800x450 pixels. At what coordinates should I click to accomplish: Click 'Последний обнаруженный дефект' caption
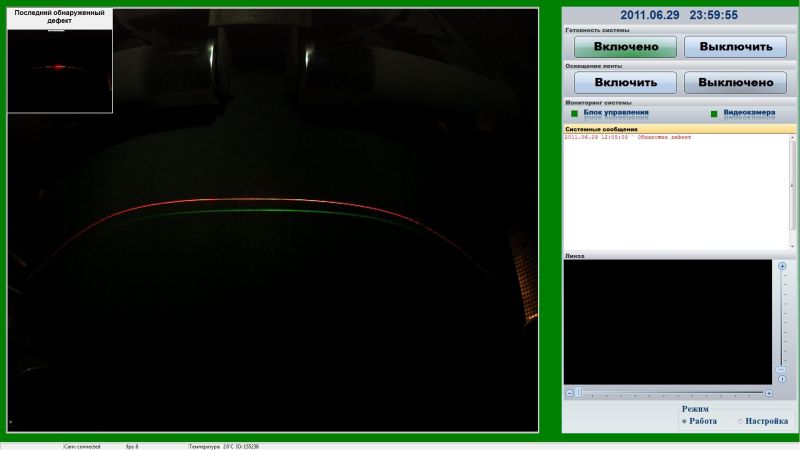coord(60,16)
